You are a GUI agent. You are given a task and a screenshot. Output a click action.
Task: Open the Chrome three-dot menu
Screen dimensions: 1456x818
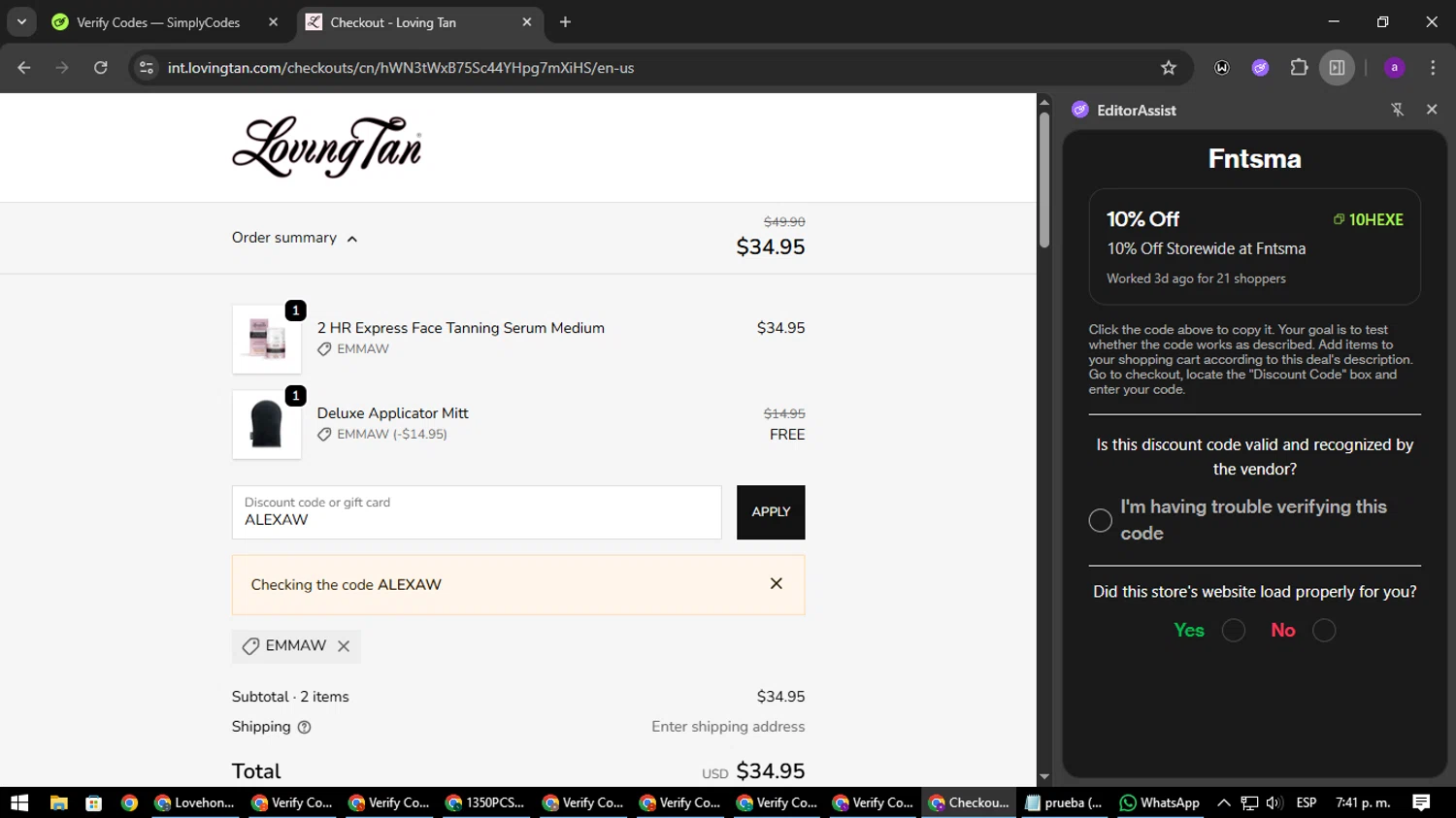tap(1433, 68)
